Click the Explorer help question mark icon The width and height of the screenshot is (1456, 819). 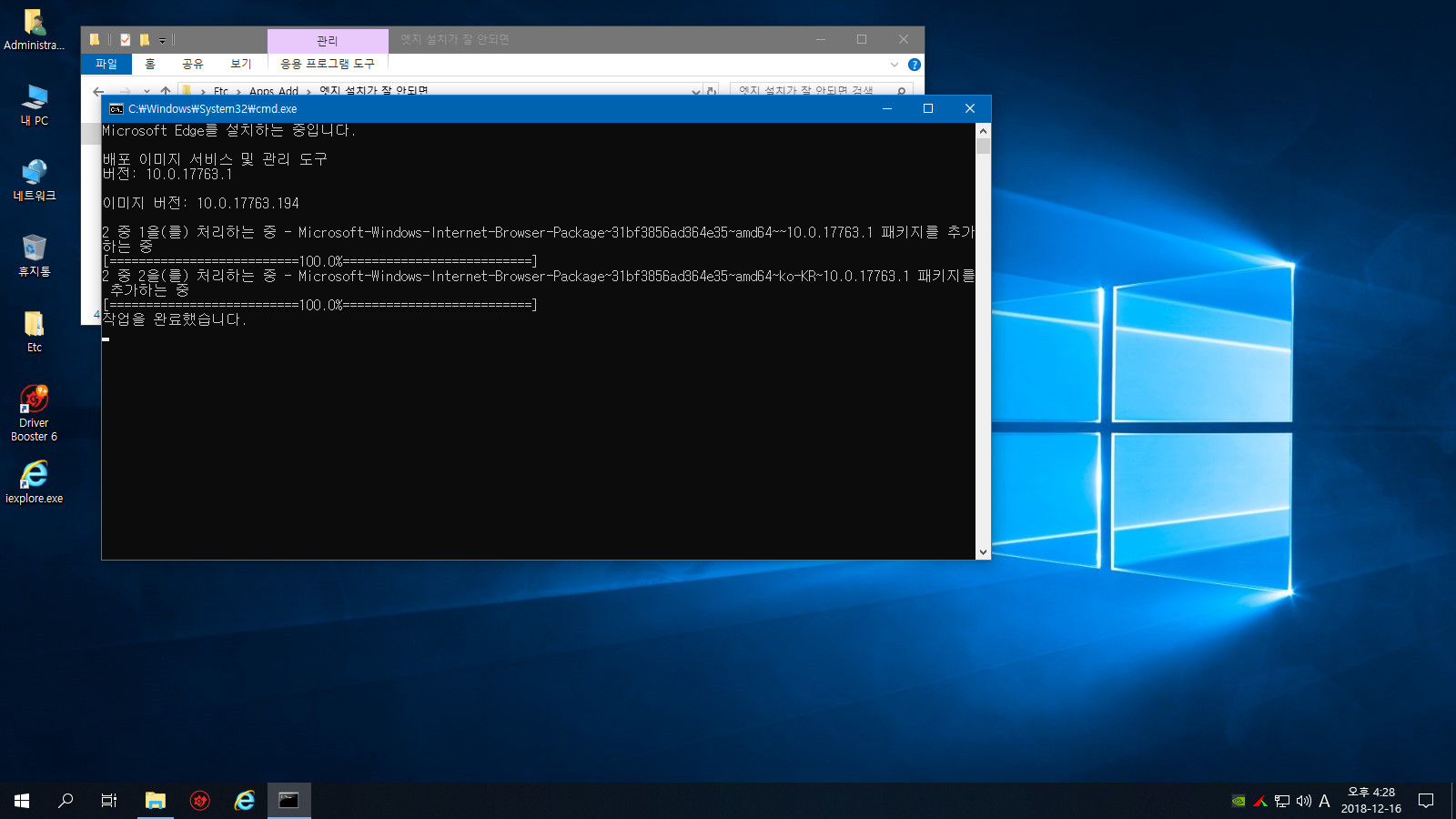tap(915, 65)
